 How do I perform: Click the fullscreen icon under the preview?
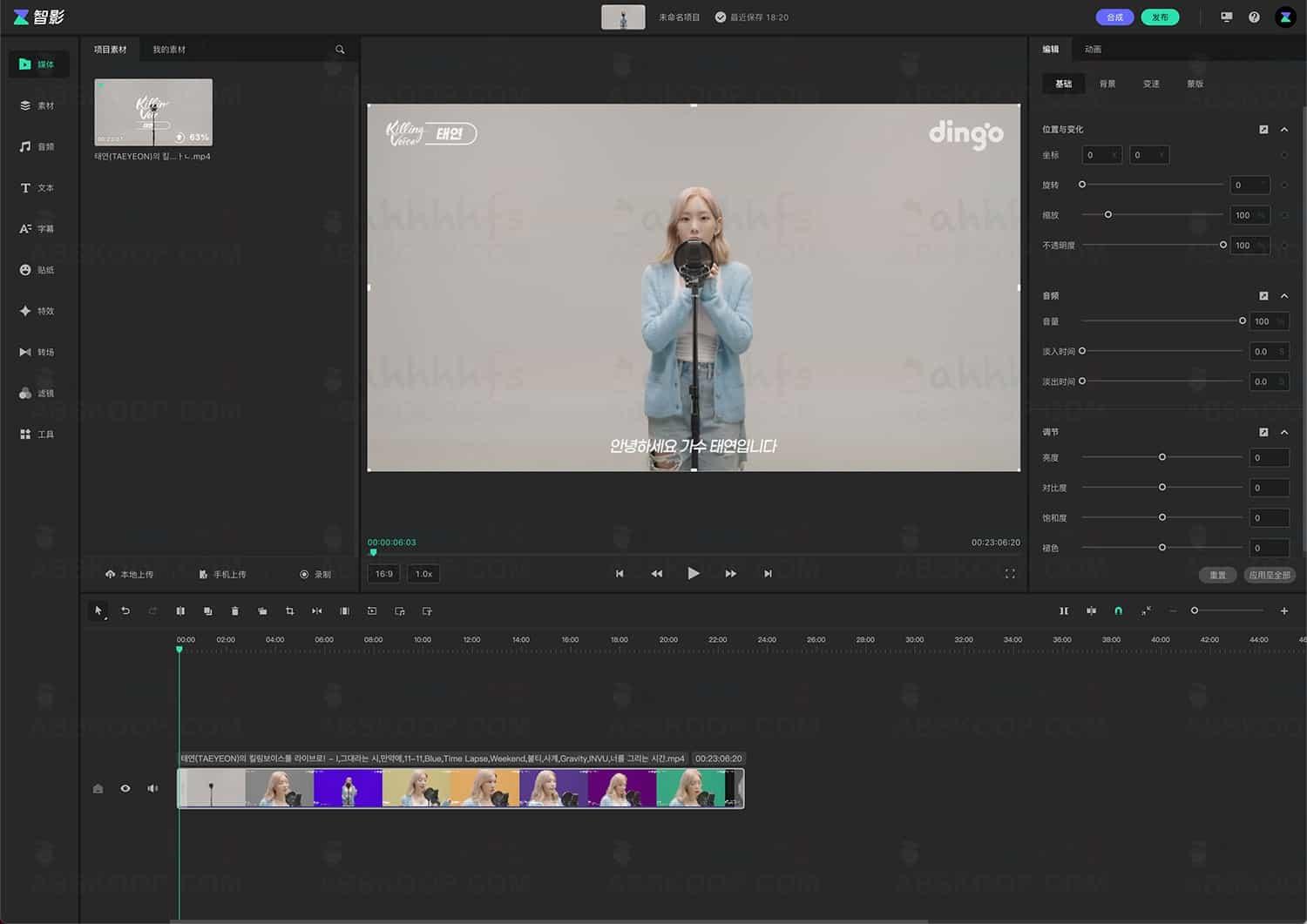tap(1010, 574)
